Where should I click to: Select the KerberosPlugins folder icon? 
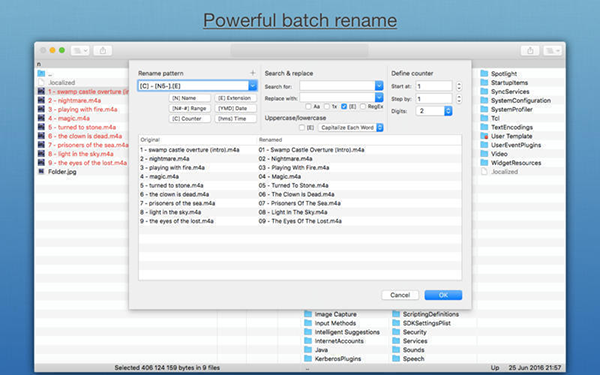(308, 358)
